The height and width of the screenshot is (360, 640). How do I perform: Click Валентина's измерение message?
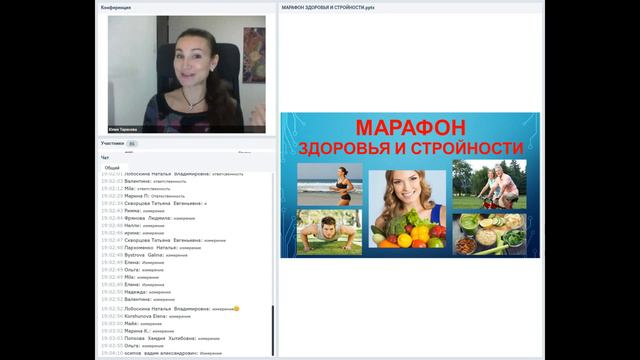[138, 299]
